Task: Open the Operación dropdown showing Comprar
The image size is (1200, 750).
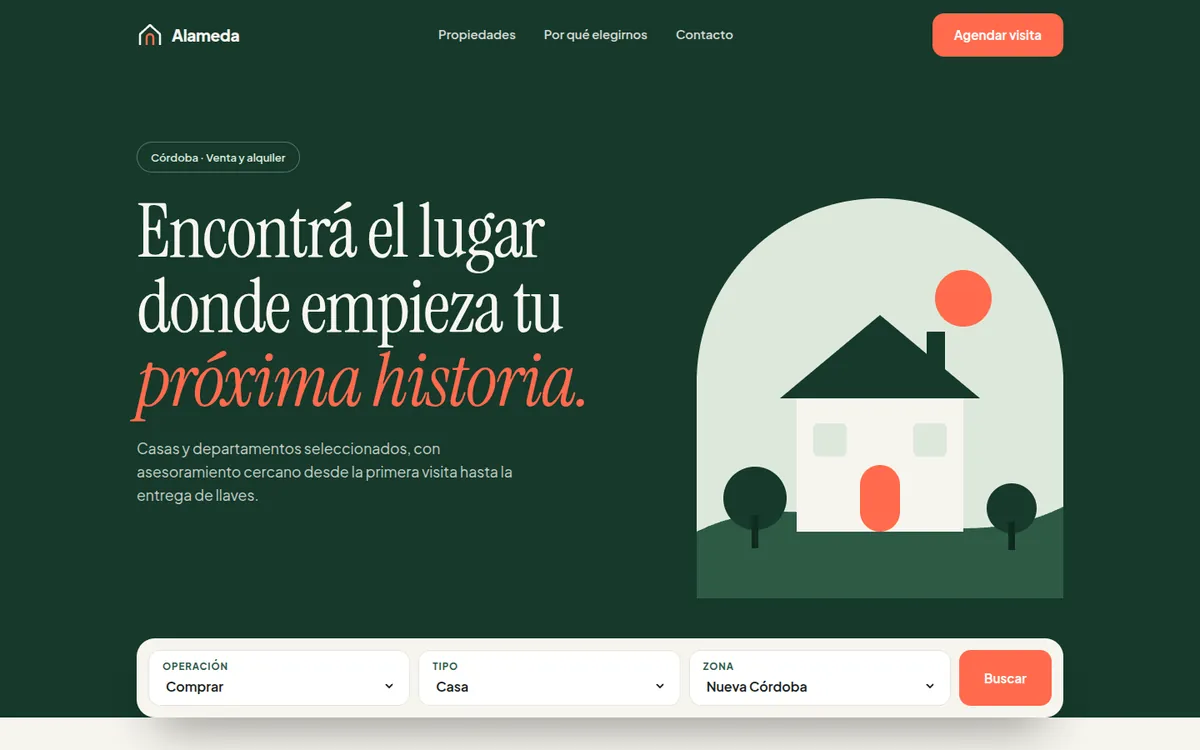Action: [279, 678]
